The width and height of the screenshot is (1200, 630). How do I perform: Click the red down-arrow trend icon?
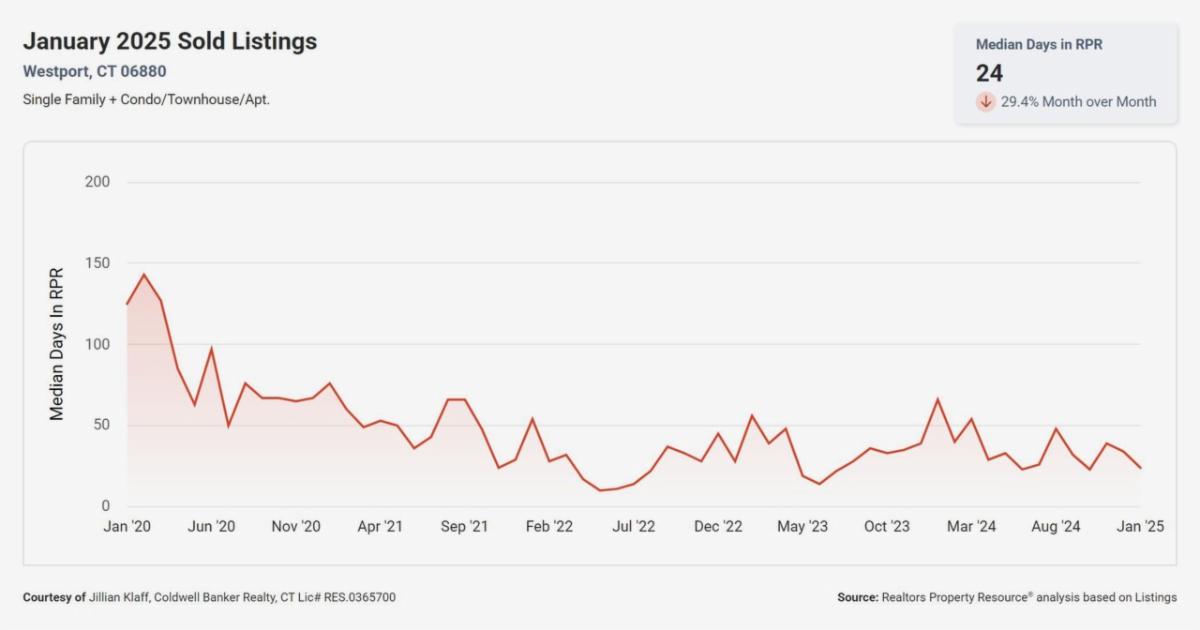point(986,101)
